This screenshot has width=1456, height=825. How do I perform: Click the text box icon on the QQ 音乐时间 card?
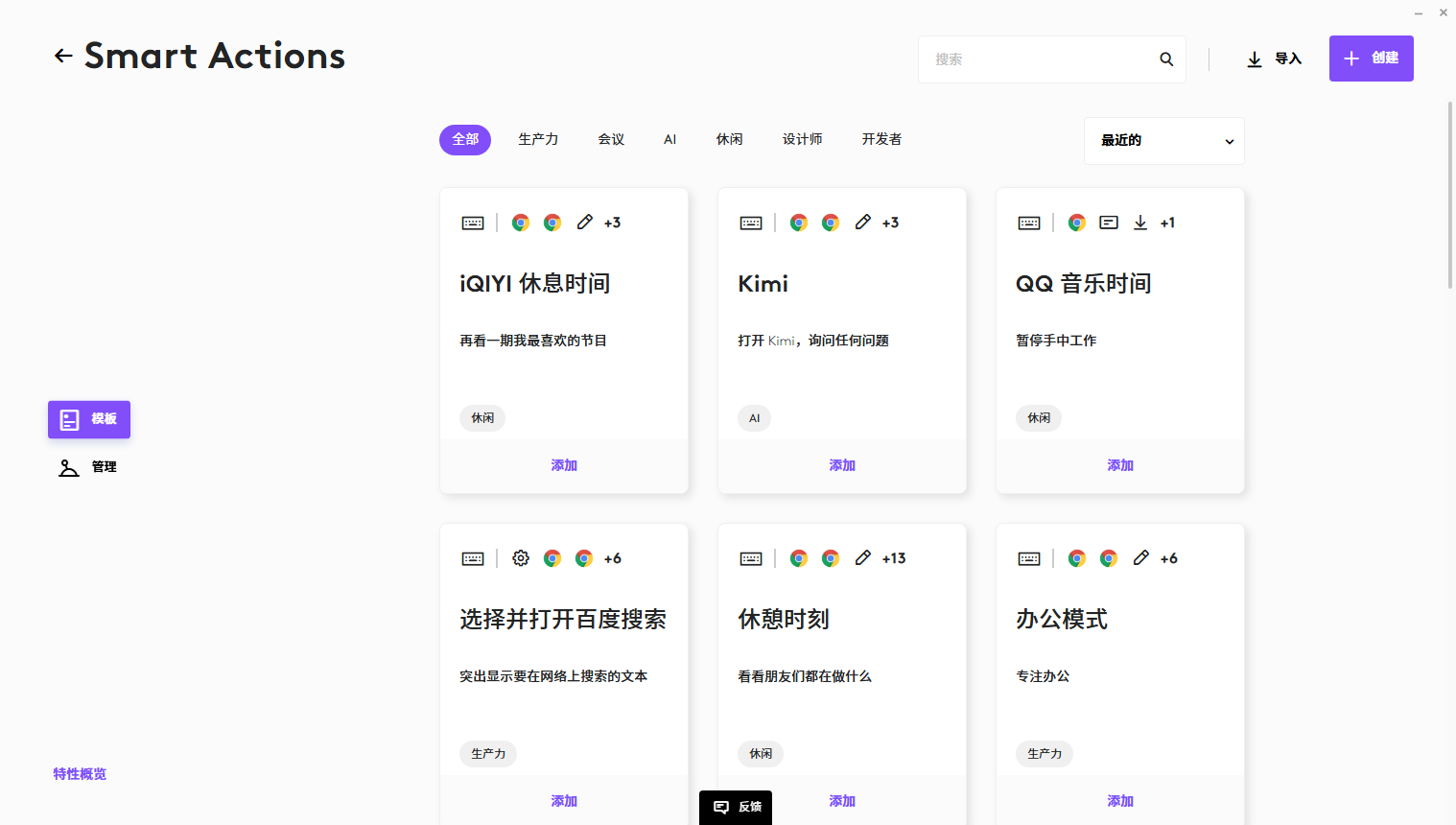(1109, 223)
